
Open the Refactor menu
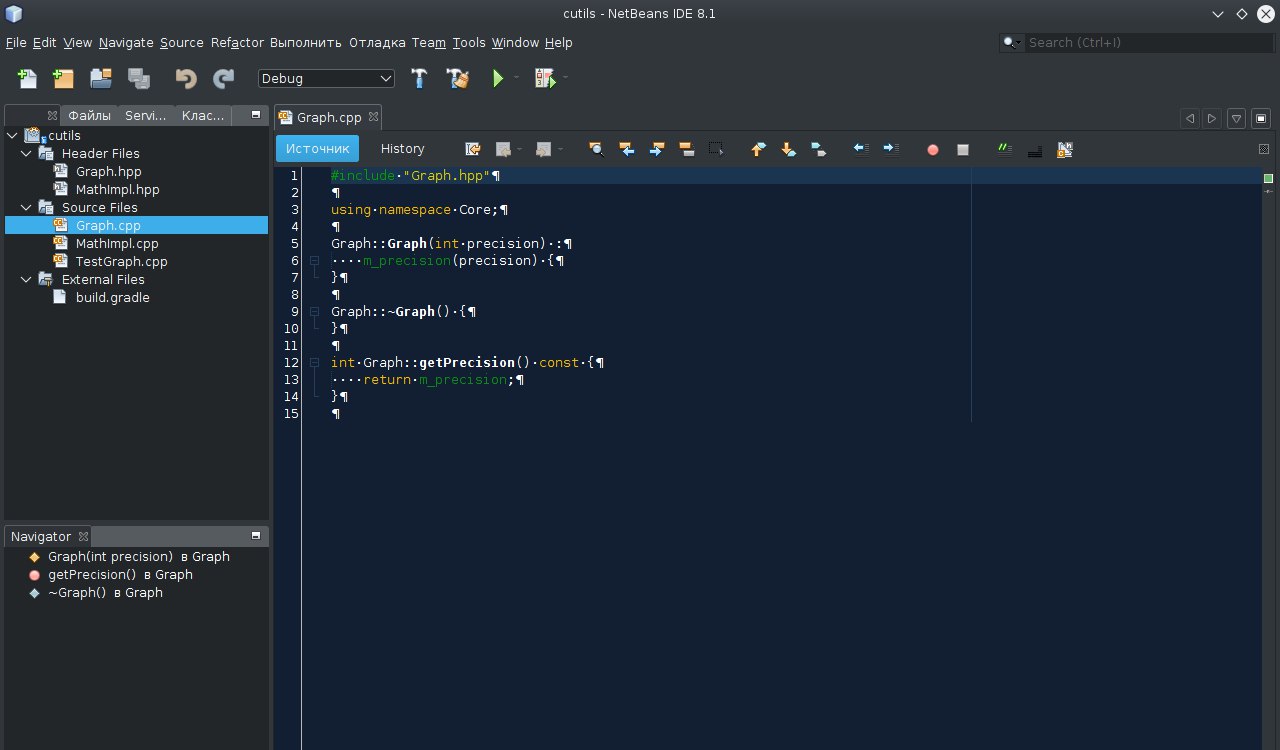[237, 43]
